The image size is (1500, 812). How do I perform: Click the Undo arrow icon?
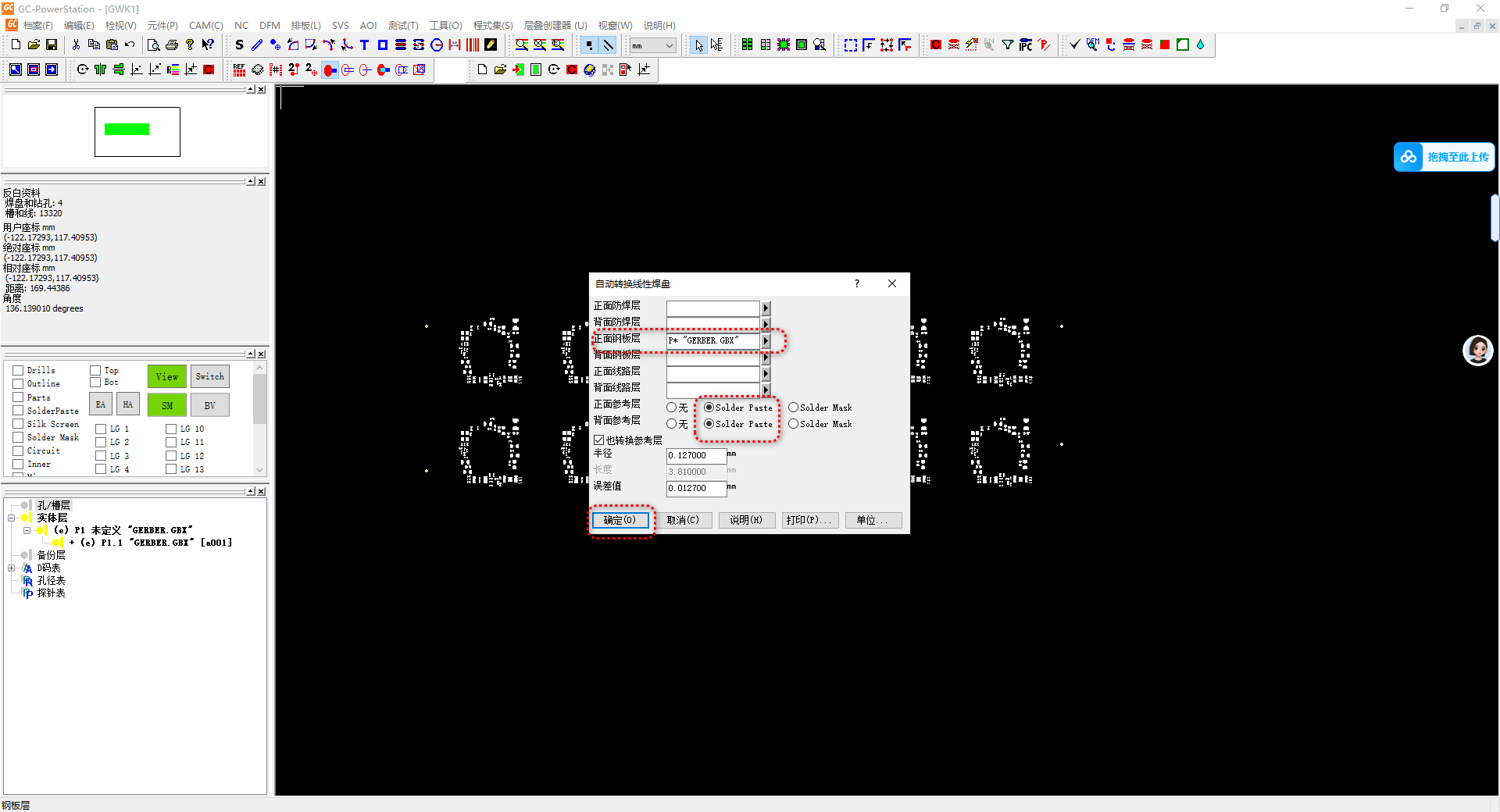tap(130, 45)
